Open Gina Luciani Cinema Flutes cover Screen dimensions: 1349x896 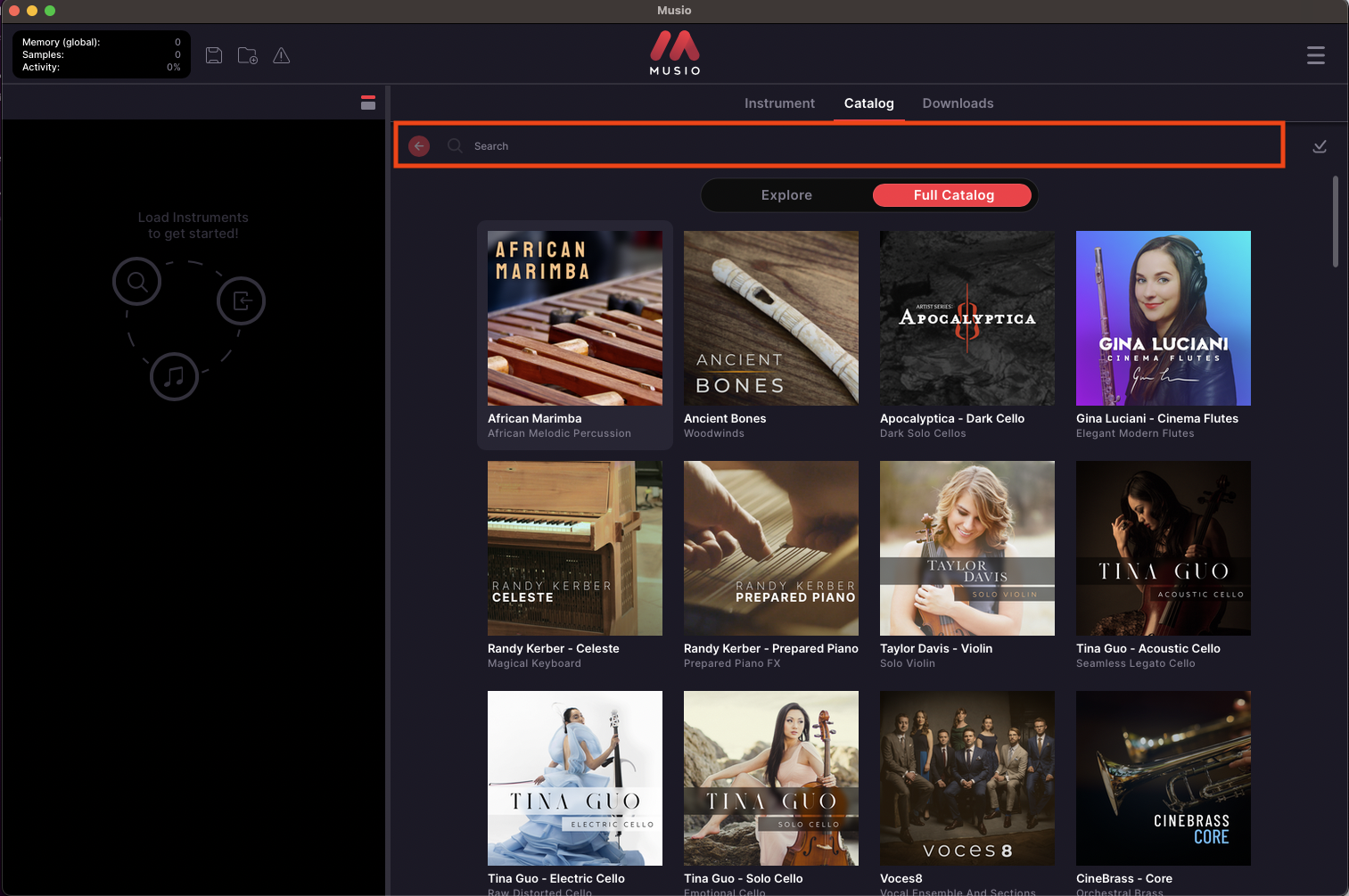coord(1164,318)
